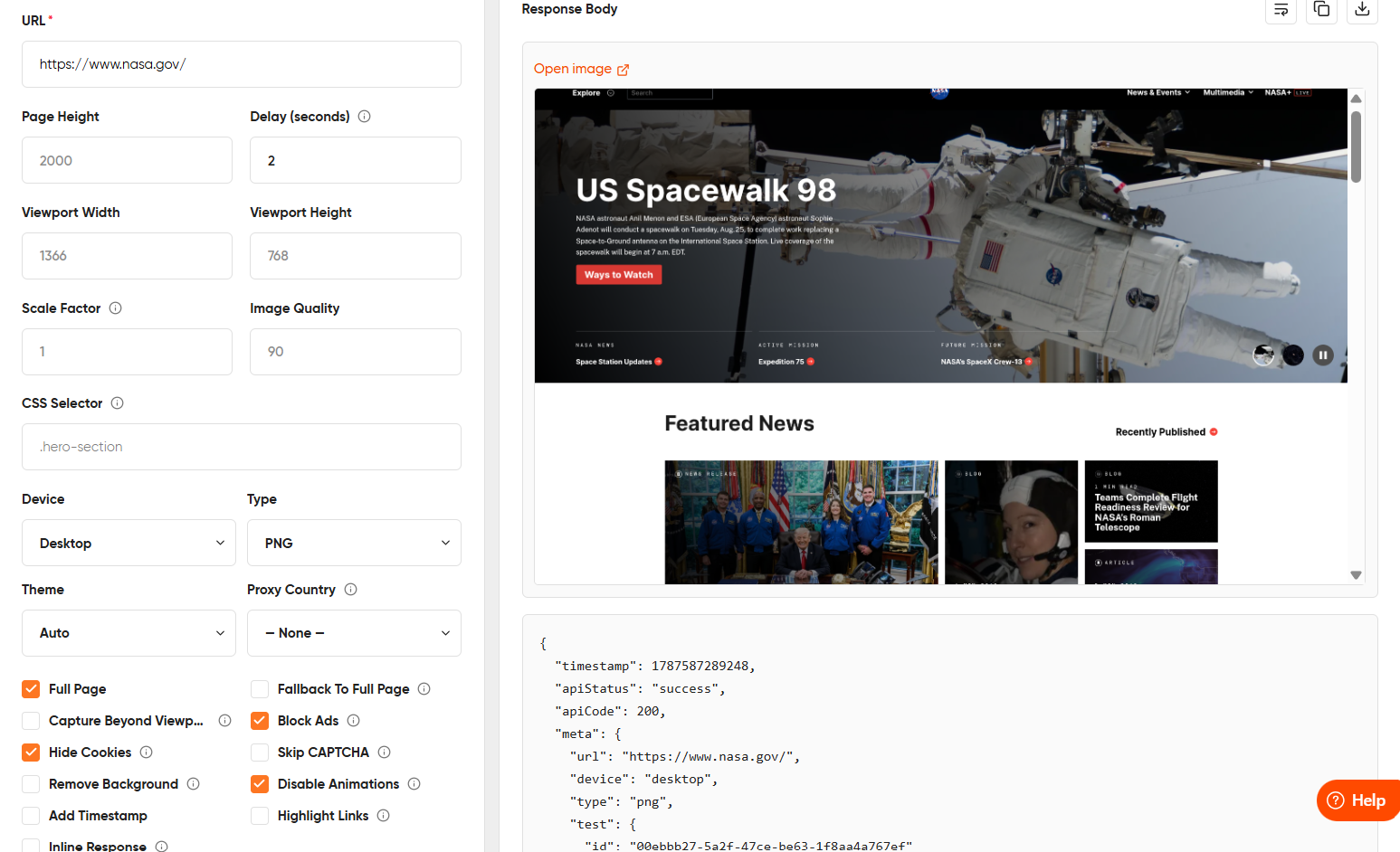Click the image preview scrollbar thumb
The width and height of the screenshot is (1400, 852).
point(1356,147)
